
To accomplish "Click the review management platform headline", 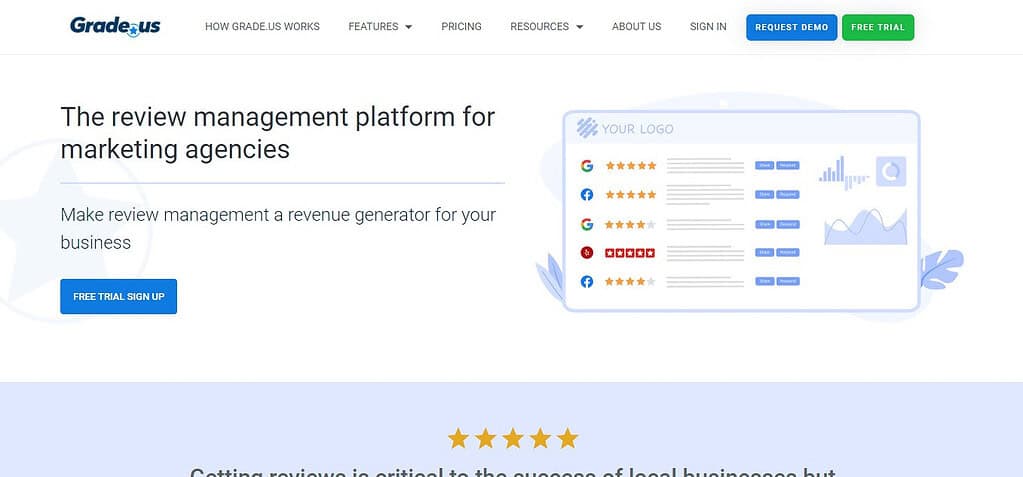I will click(x=278, y=133).
